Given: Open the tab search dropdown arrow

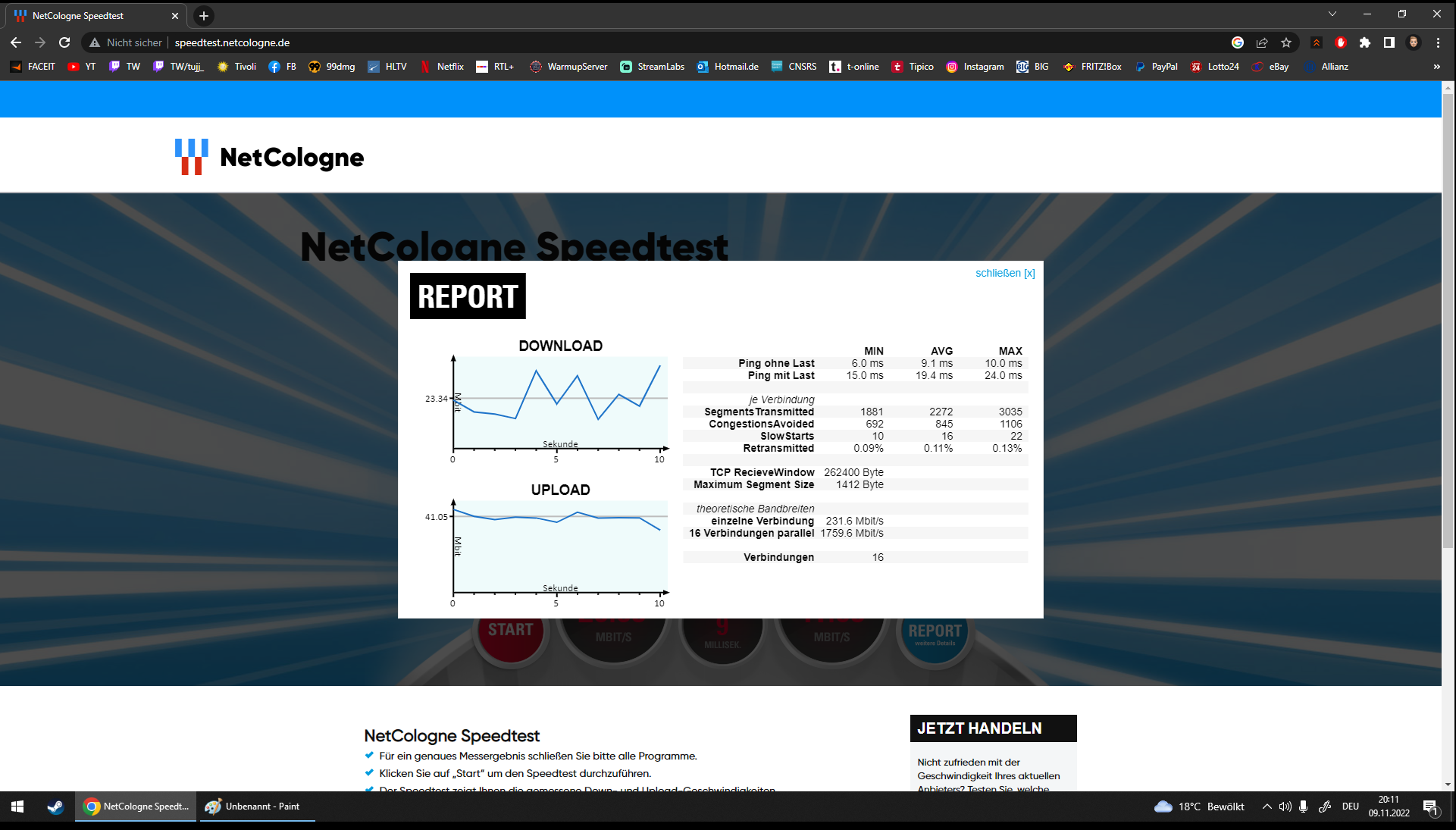Looking at the screenshot, I should coord(1332,14).
